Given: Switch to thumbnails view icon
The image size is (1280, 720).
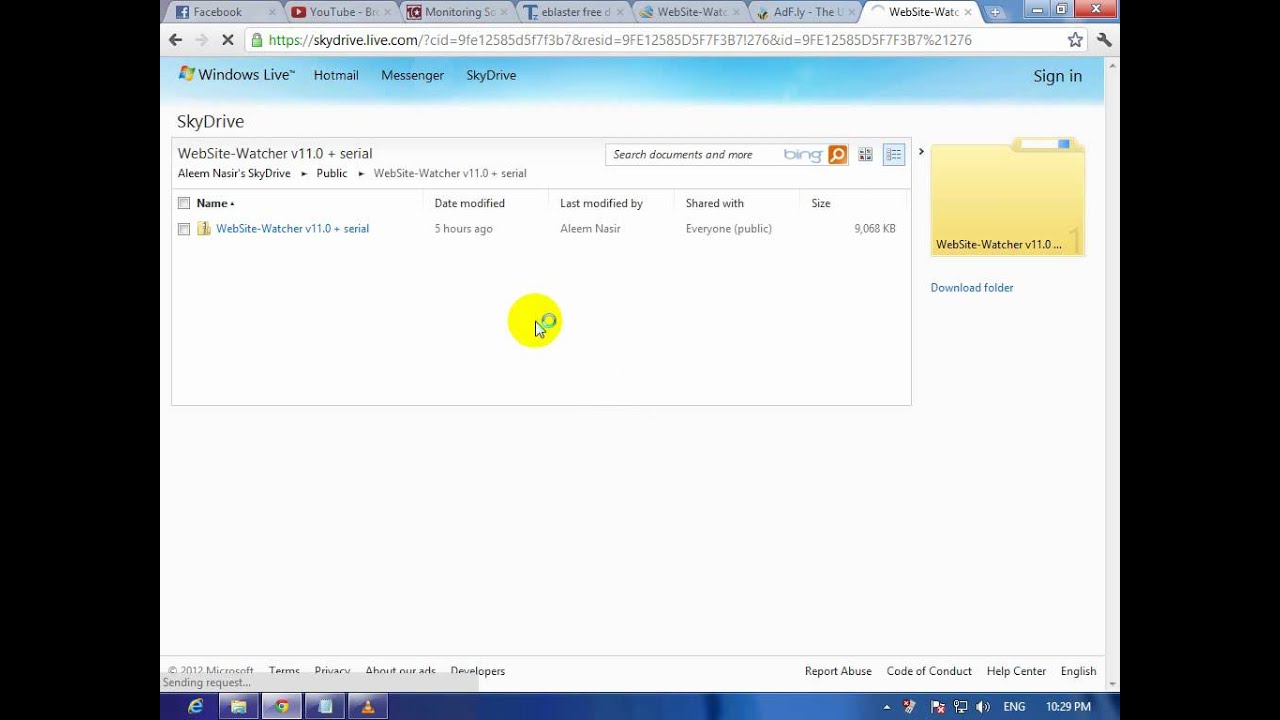Looking at the screenshot, I should (865, 154).
